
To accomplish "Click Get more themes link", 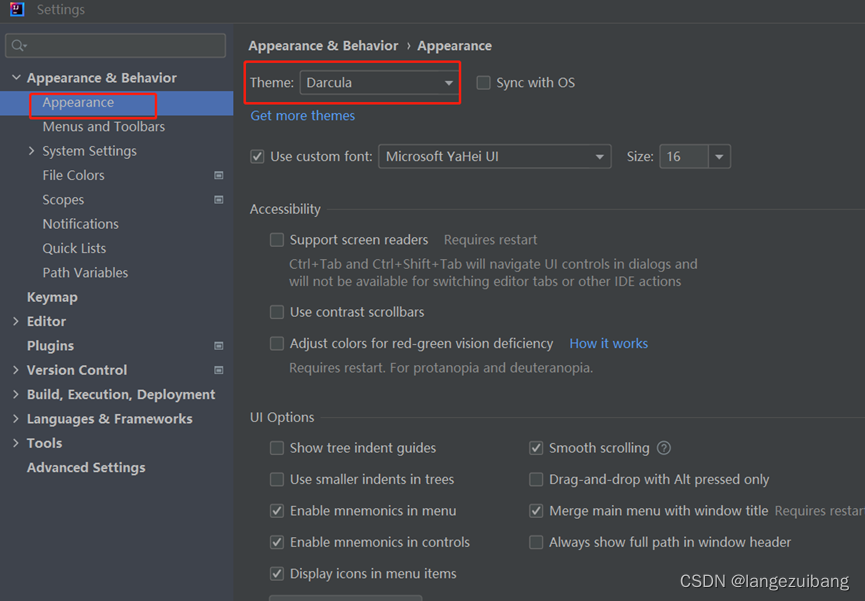I will [x=303, y=116].
